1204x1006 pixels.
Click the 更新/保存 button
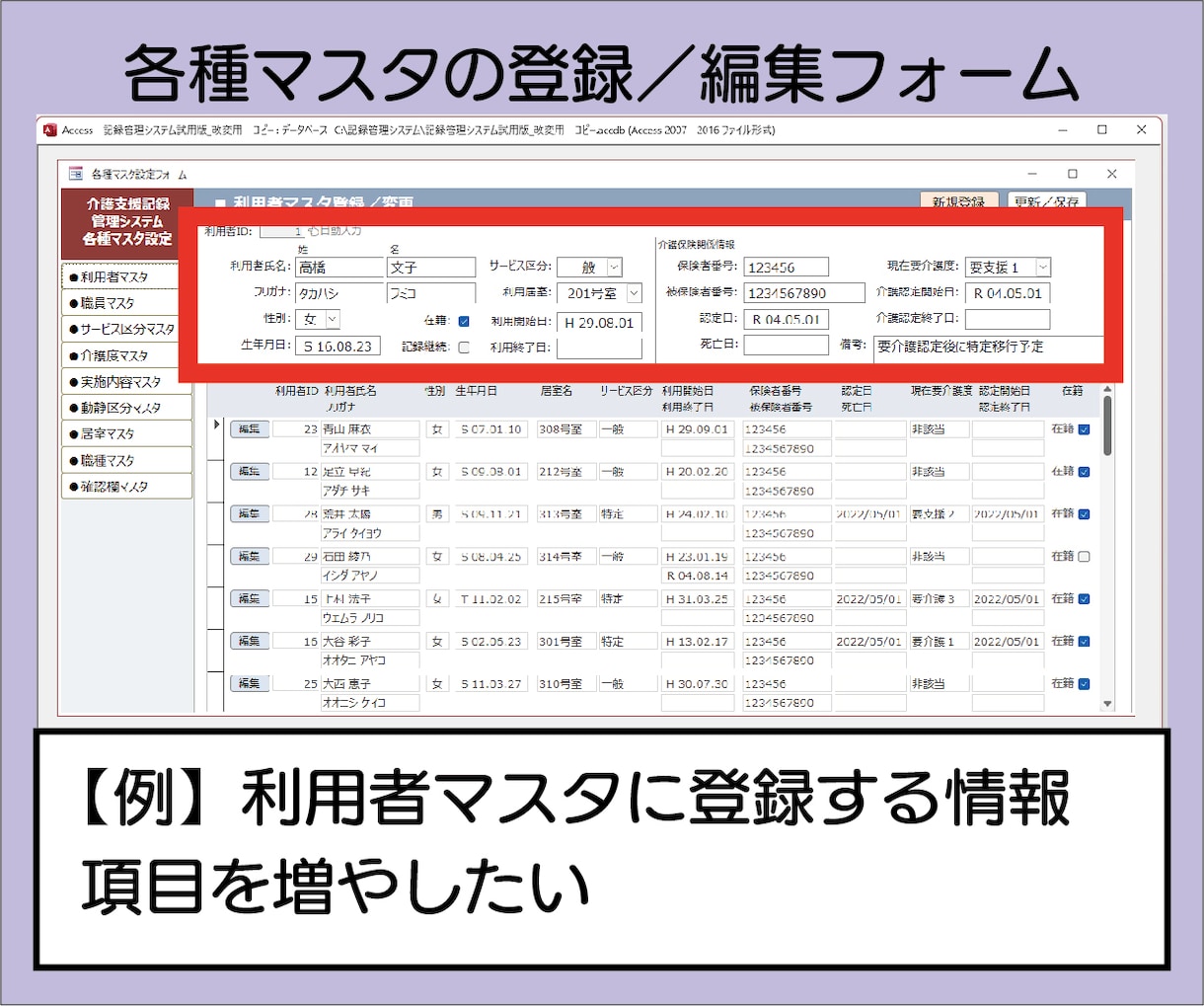tap(1047, 200)
